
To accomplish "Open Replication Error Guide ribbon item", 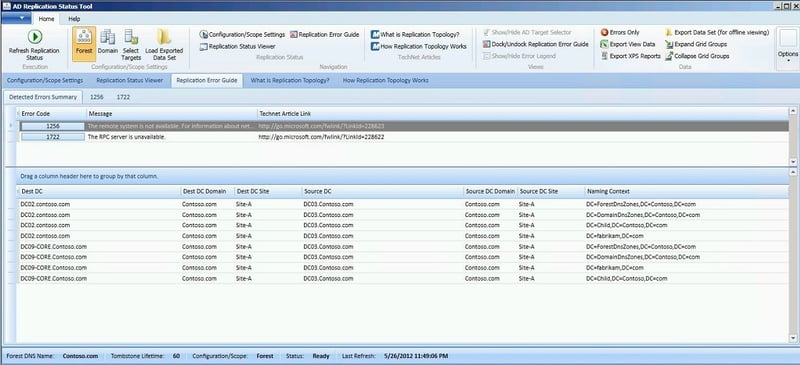I will coord(324,35).
